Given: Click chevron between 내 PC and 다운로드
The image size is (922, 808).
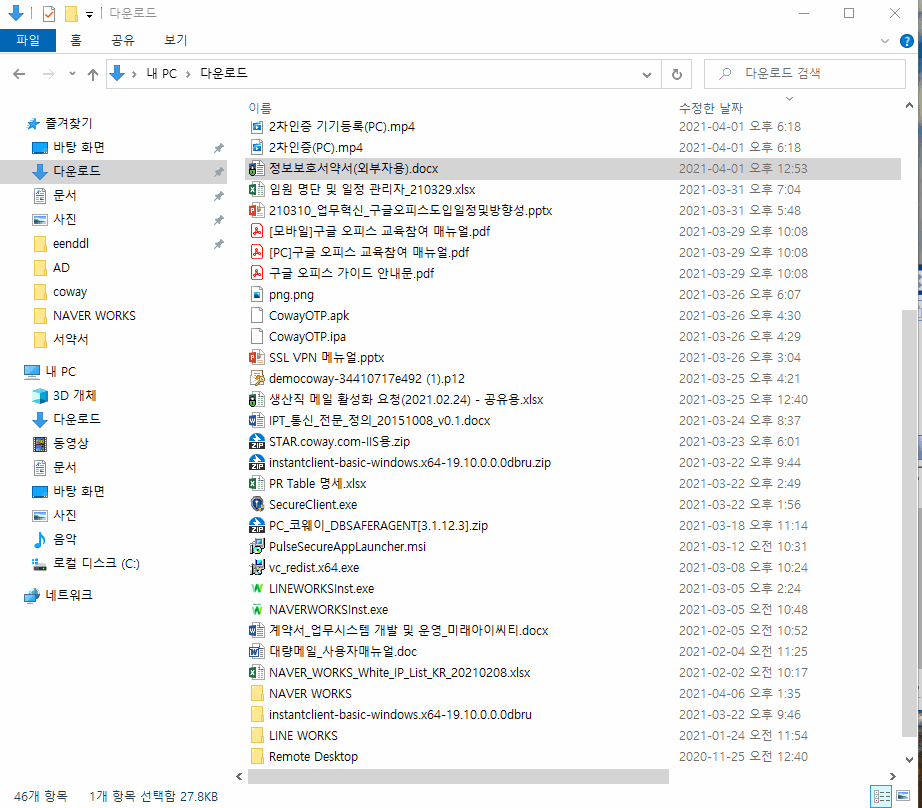Looking at the screenshot, I should [188, 74].
